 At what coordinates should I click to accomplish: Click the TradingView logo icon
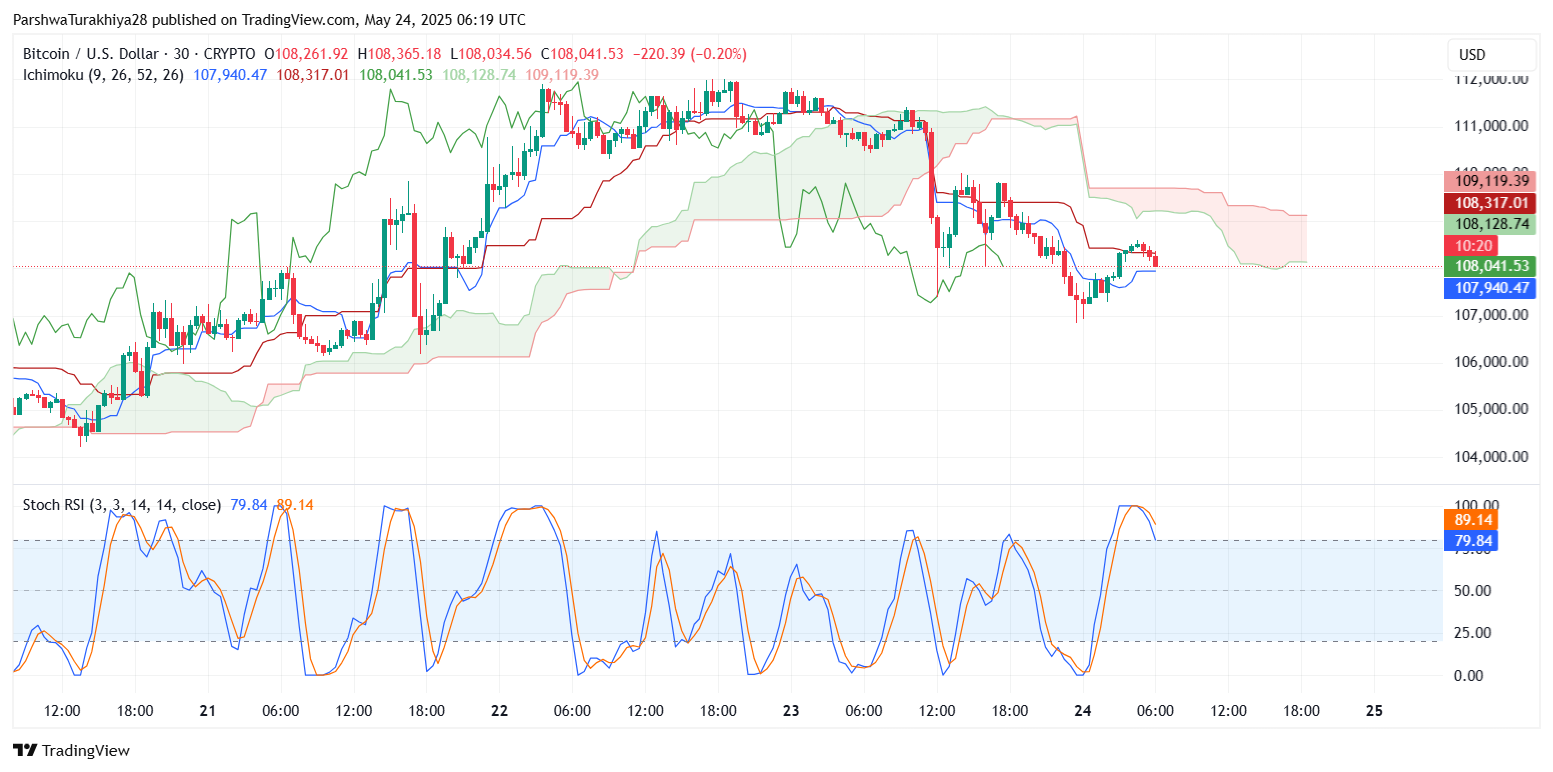point(25,750)
